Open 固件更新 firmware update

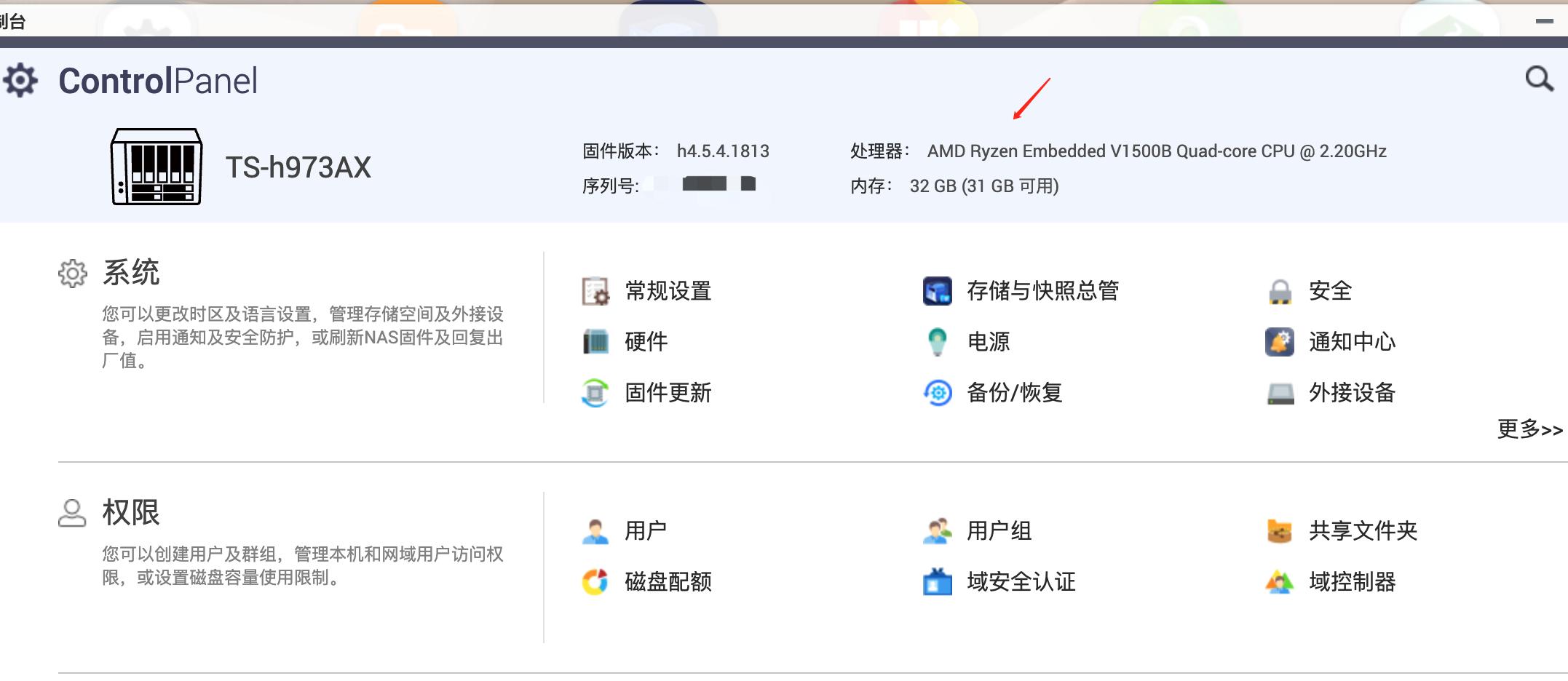(668, 393)
